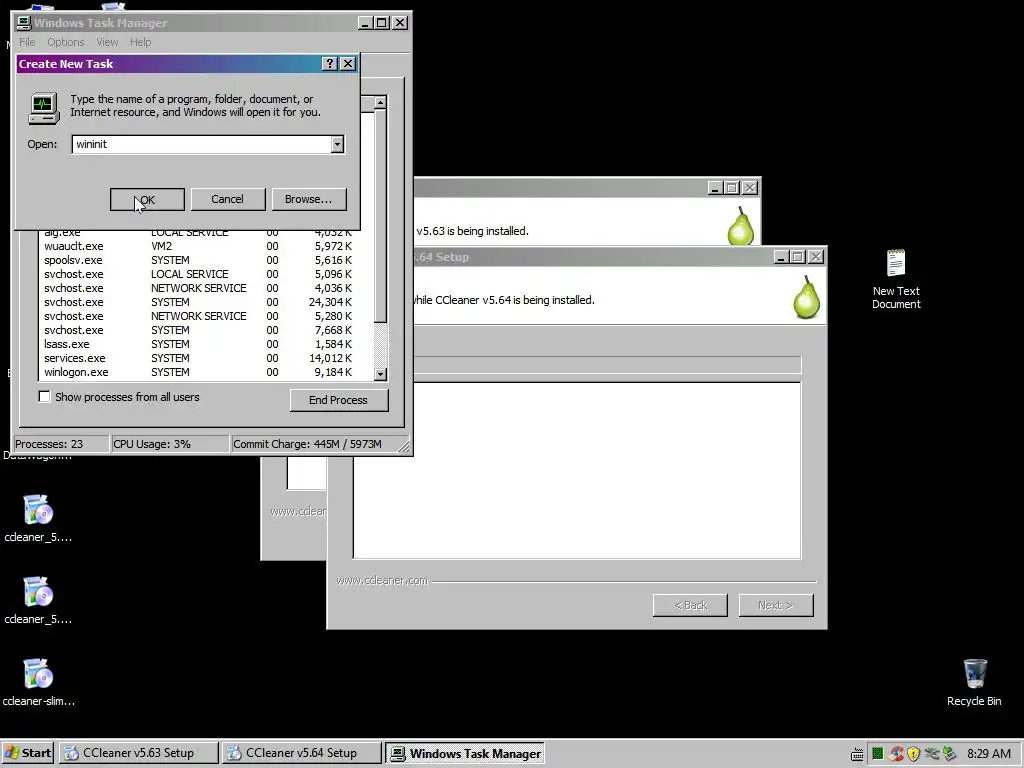Open the ccleaner-slim desktop installer icon
This screenshot has width=1024, height=768.
(38, 682)
